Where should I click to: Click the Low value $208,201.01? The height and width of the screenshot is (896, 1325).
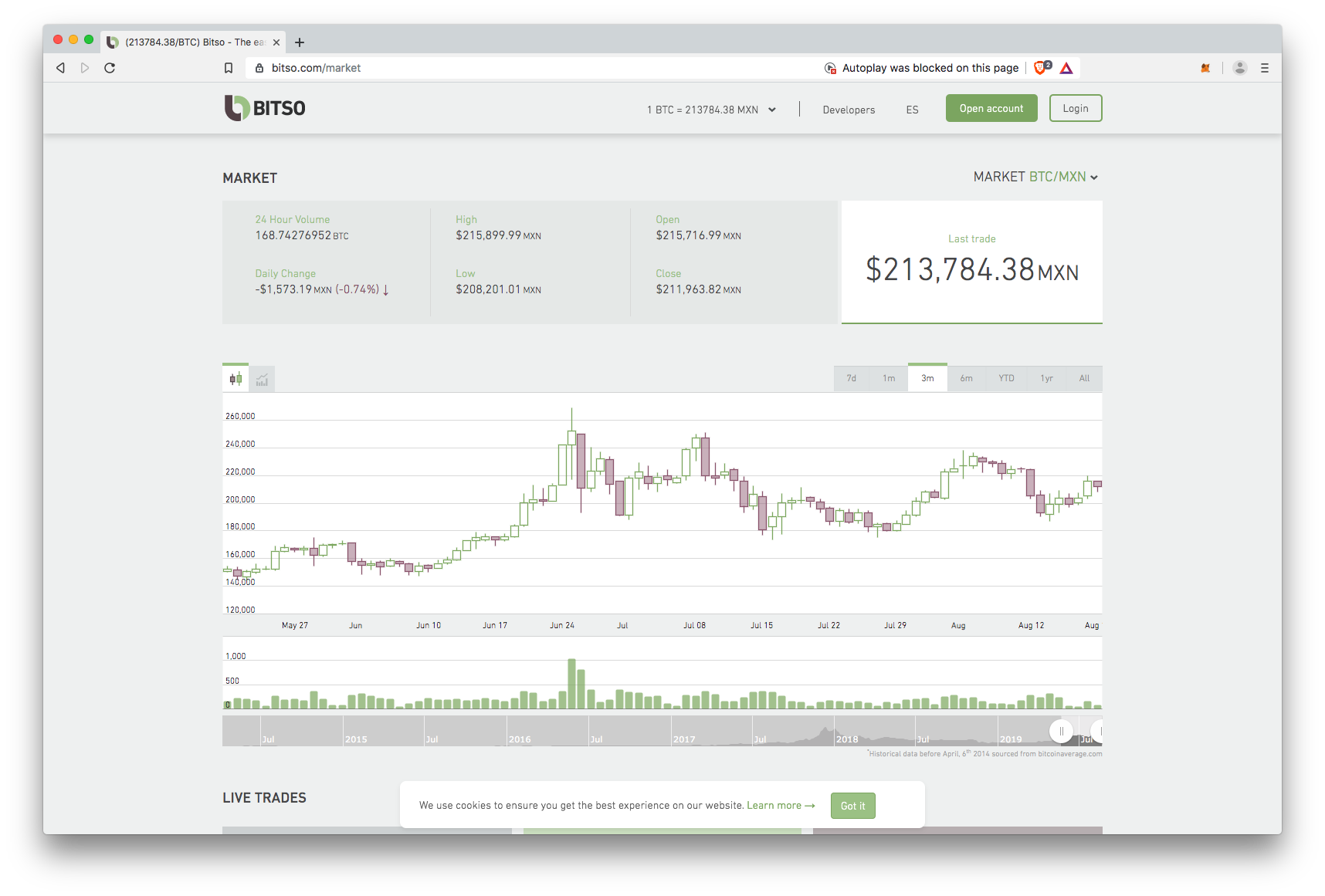[498, 289]
